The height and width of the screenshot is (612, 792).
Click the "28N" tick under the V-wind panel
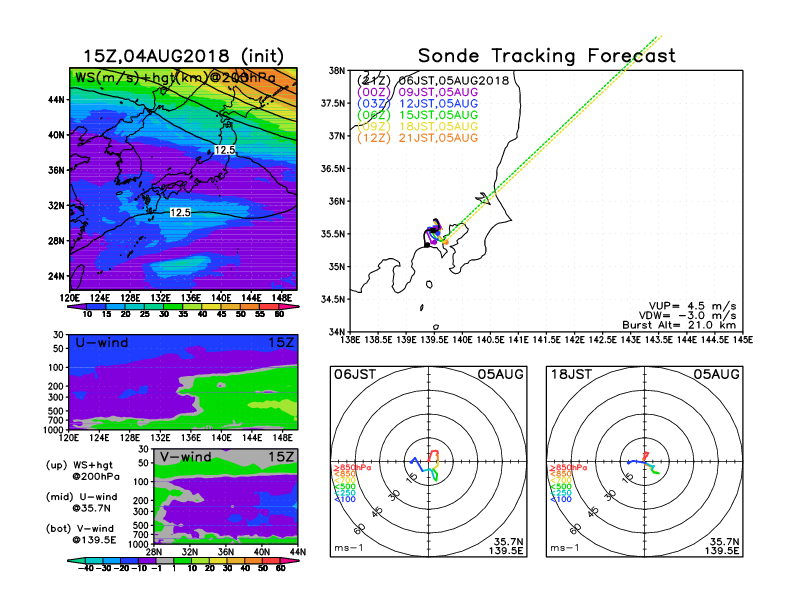pyautogui.click(x=154, y=552)
